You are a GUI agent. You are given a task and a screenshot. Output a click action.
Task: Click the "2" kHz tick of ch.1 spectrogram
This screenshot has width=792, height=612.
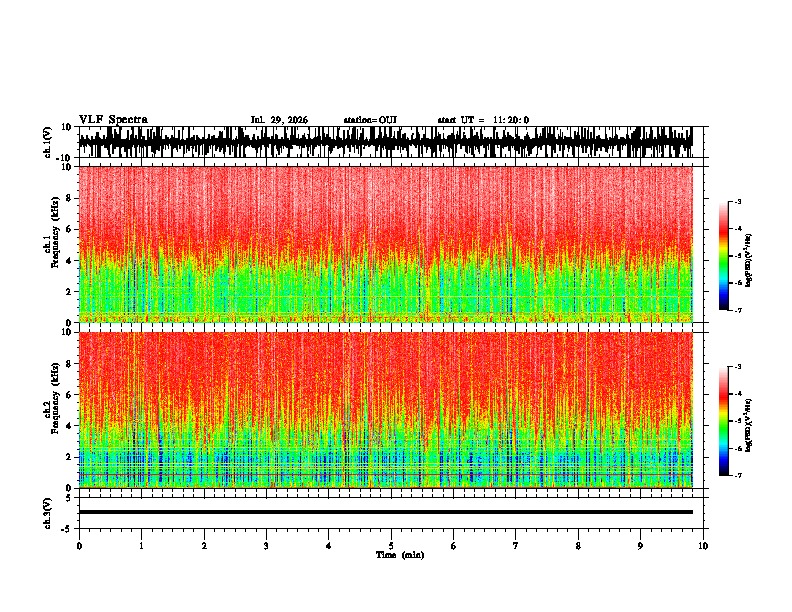(70, 292)
